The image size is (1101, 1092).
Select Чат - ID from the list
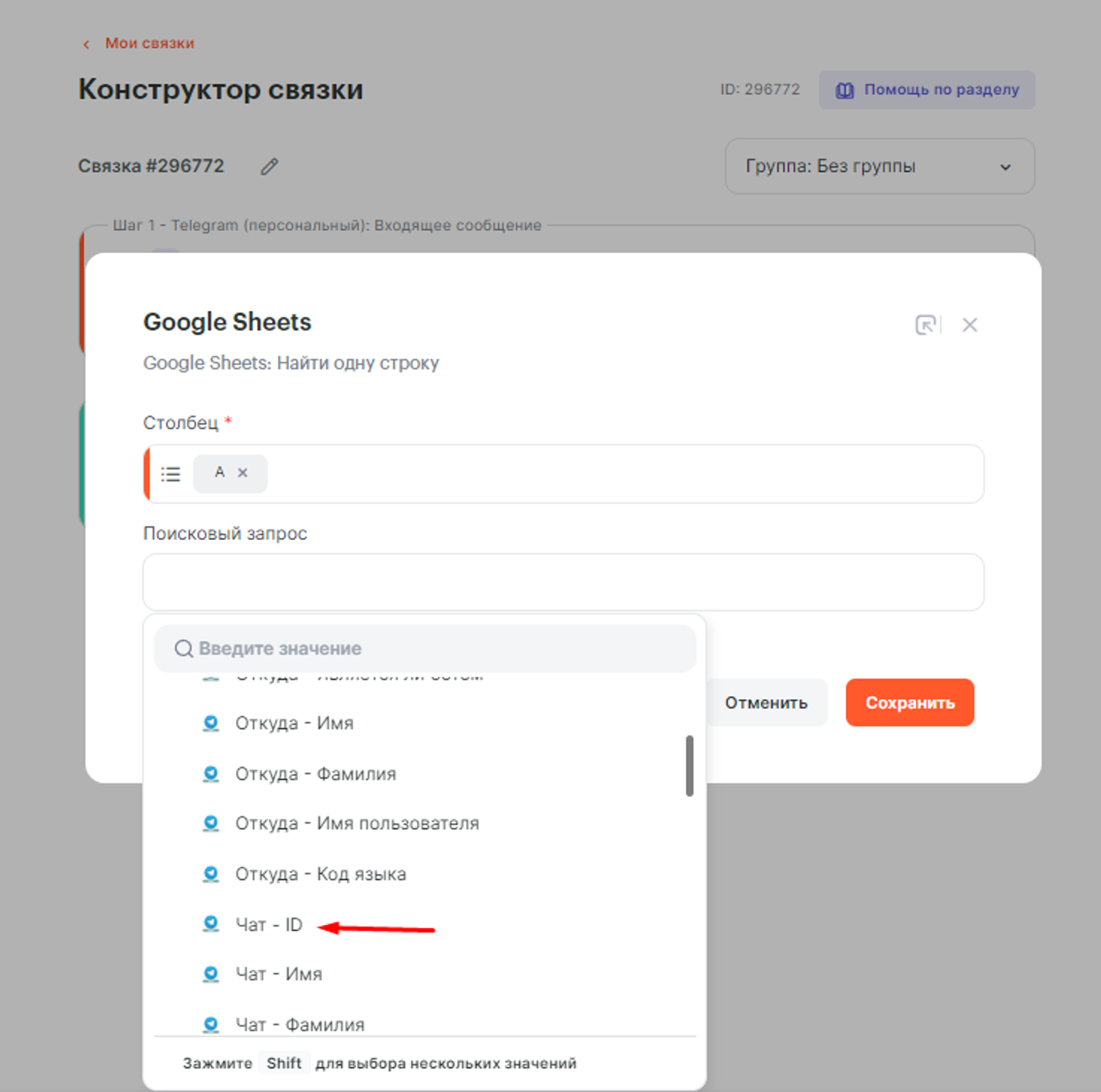click(x=269, y=925)
